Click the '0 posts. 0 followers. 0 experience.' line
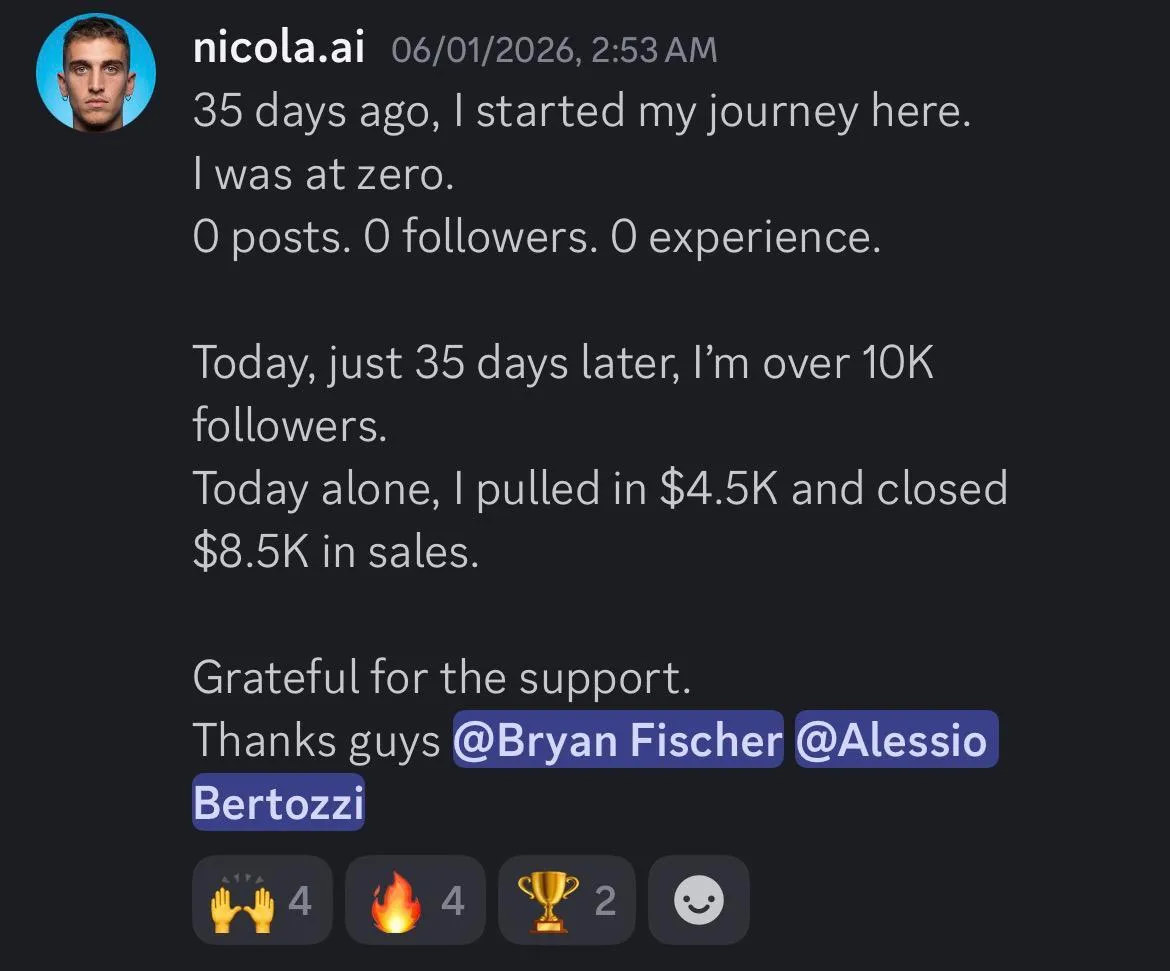This screenshot has height=971, width=1170. pos(536,238)
